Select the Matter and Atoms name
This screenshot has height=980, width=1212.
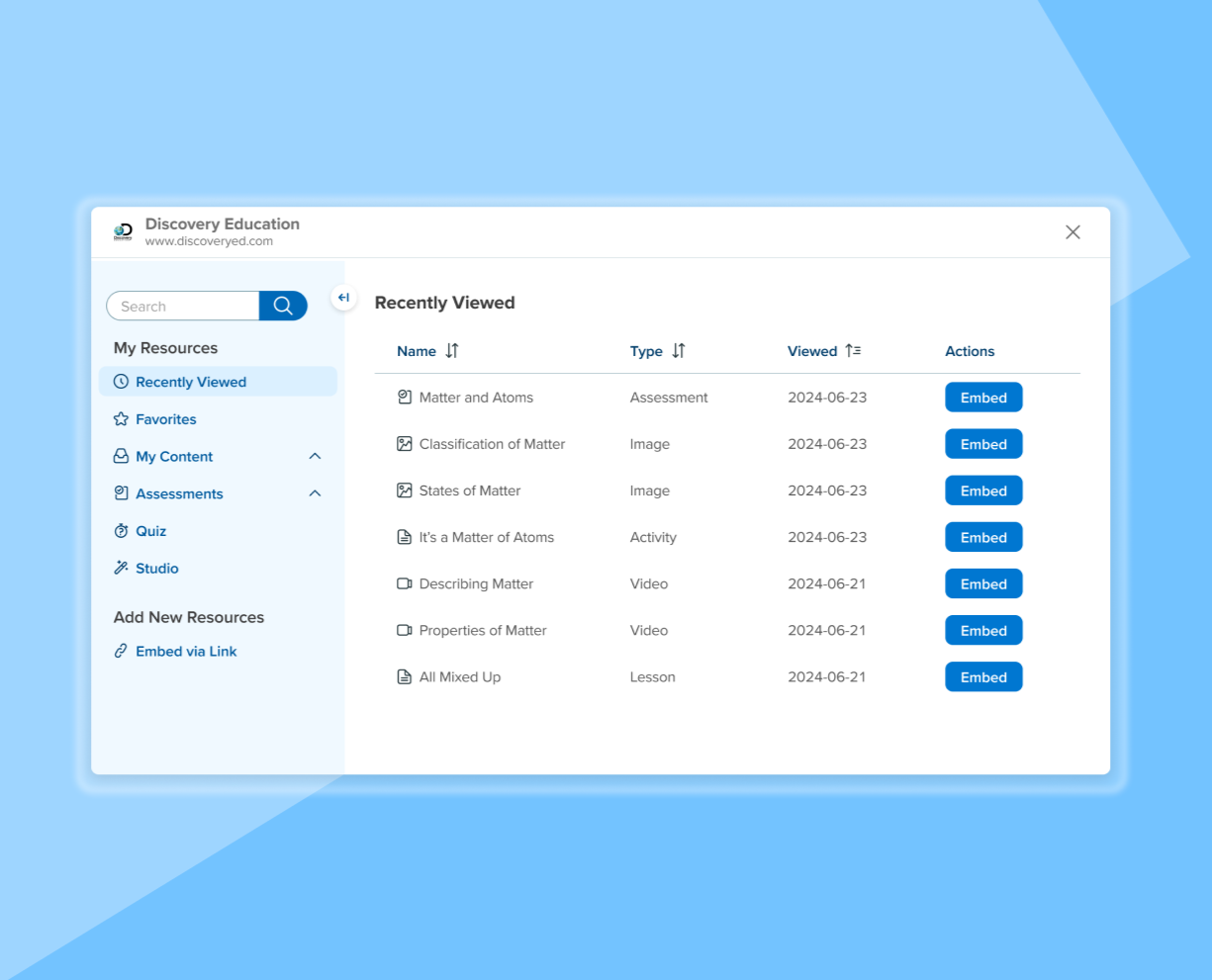coord(476,398)
